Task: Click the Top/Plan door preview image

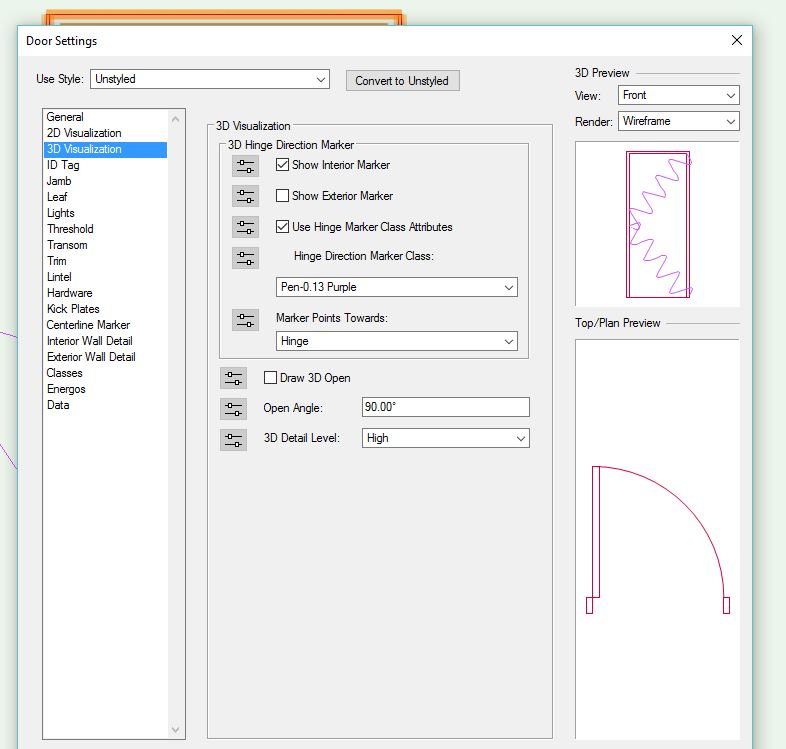Action: (657, 539)
